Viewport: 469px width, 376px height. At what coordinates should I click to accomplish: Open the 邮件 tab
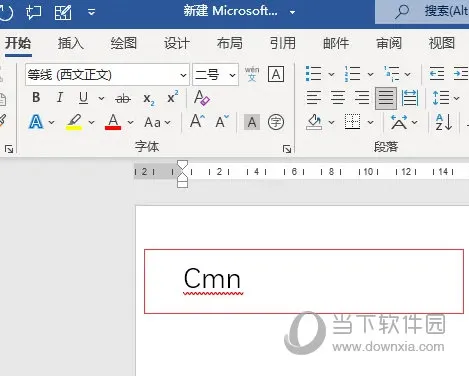[336, 43]
